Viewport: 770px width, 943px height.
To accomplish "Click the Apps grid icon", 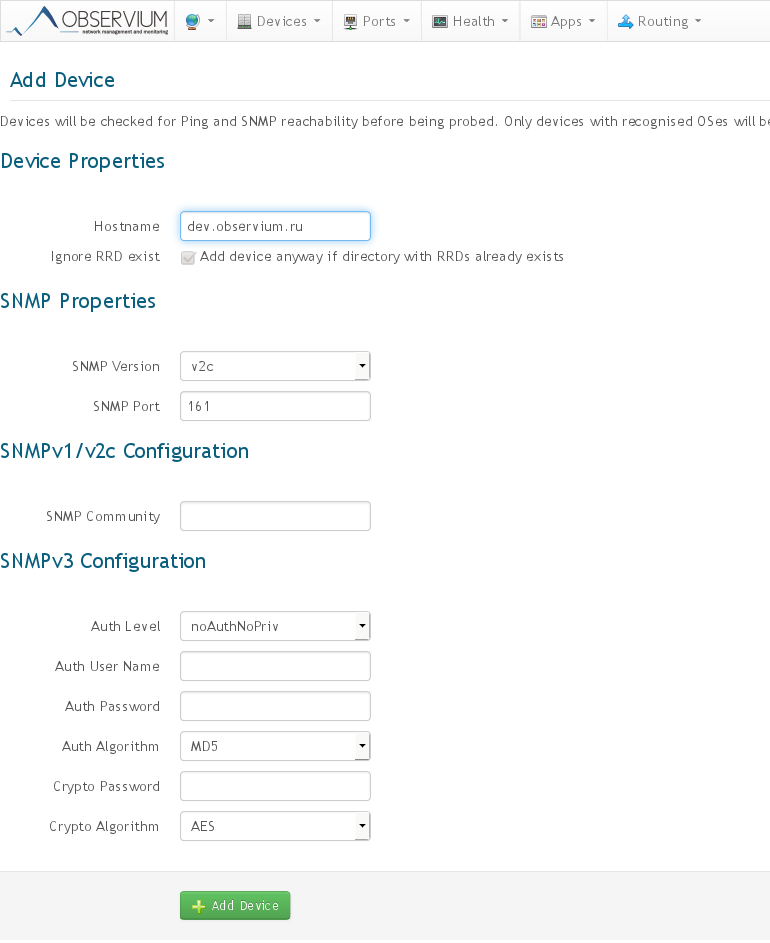I will pyautogui.click(x=538, y=21).
